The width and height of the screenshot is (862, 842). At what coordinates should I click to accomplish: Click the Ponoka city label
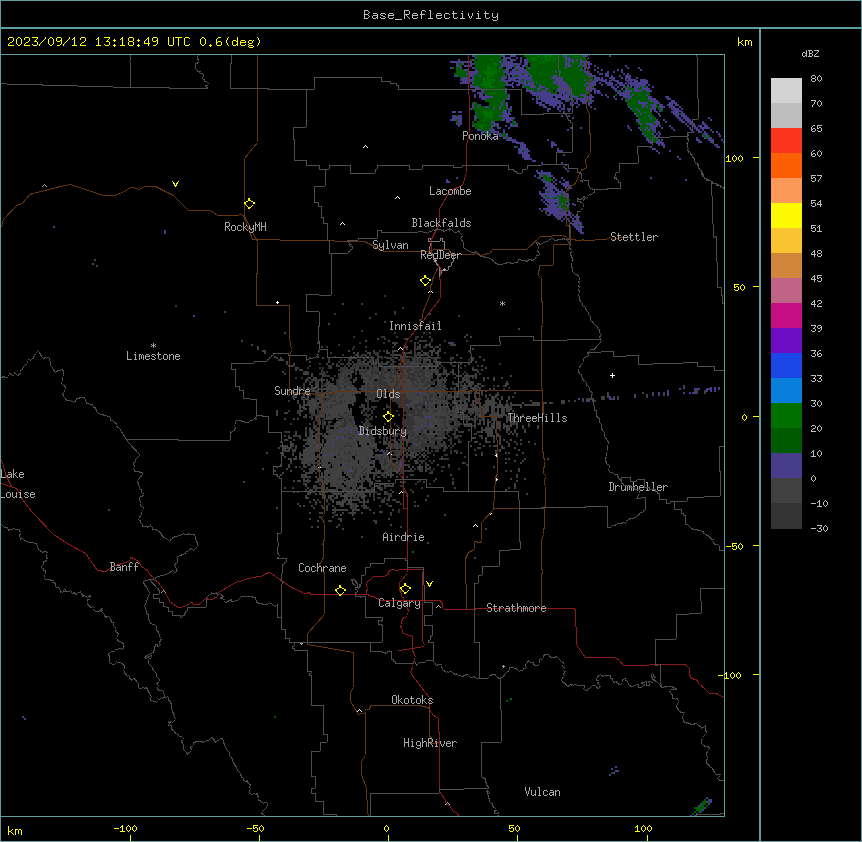click(480, 136)
